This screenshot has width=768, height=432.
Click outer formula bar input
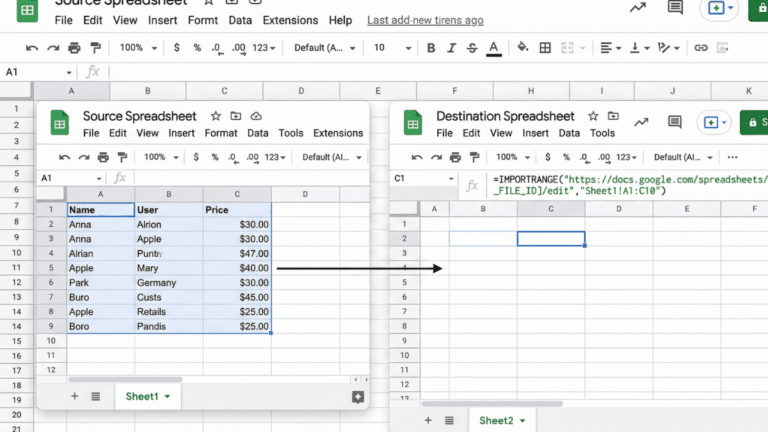click(438, 72)
